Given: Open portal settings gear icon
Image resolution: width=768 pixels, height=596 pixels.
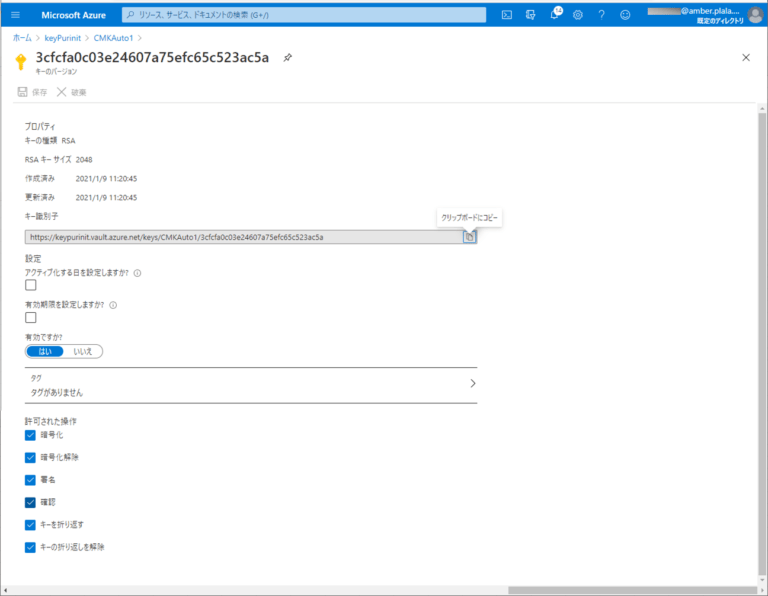Looking at the screenshot, I should click(578, 15).
